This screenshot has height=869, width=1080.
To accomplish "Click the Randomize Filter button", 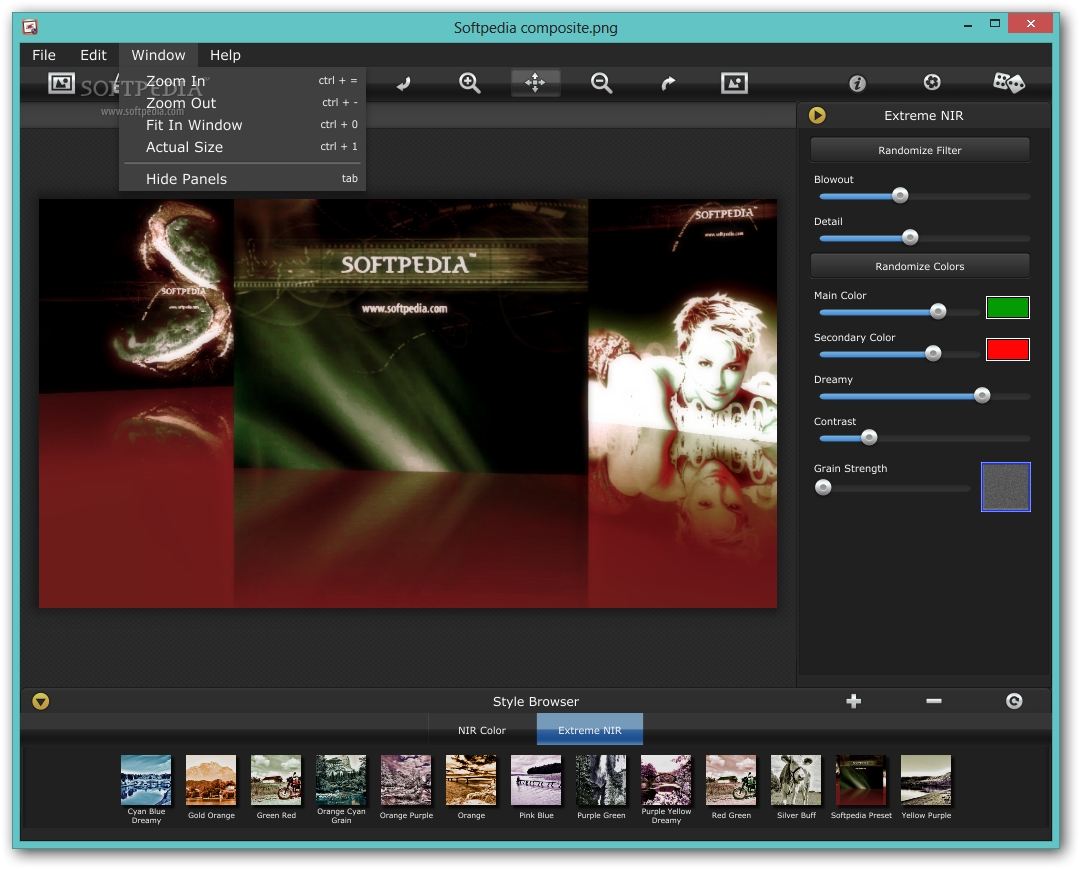I will click(x=920, y=150).
